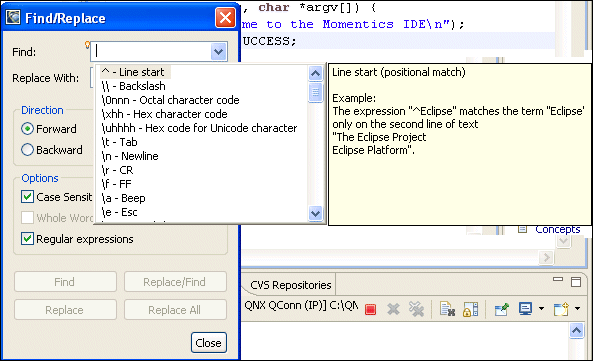Screen dimensions: 593x361
Task: Clear the console with the document-X icon
Action: (x=447, y=309)
